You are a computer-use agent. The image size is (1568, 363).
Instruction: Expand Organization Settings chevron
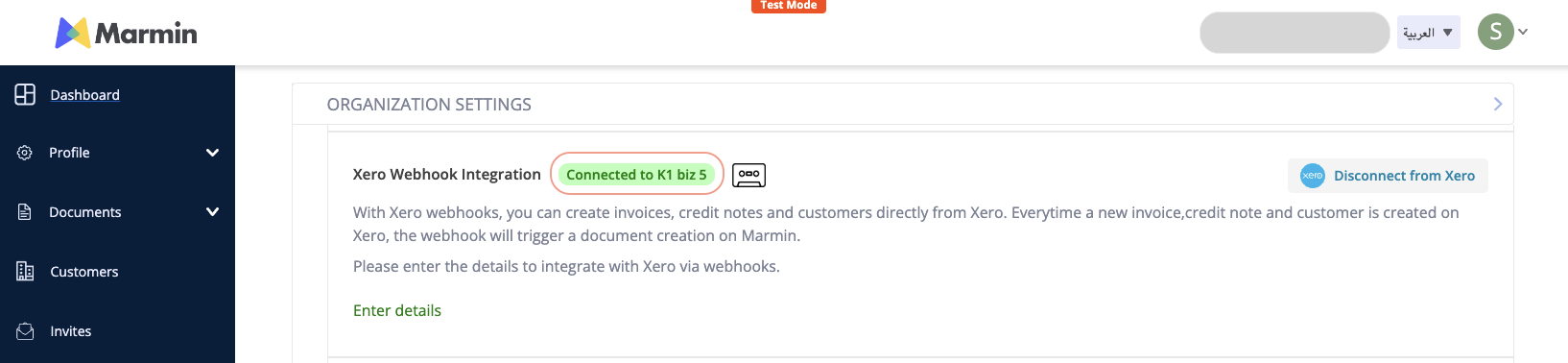tap(1498, 104)
